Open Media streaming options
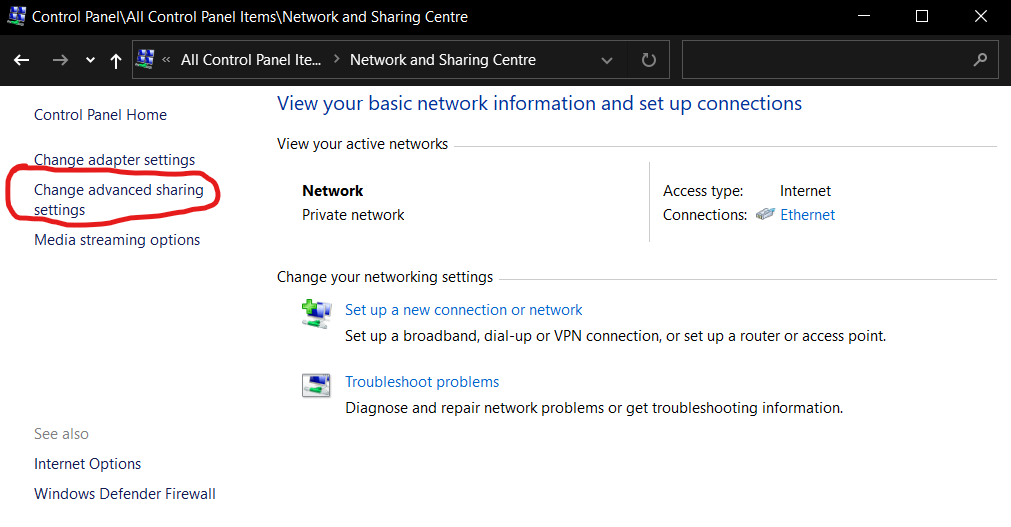Image resolution: width=1011 pixels, height=527 pixels. click(x=117, y=240)
